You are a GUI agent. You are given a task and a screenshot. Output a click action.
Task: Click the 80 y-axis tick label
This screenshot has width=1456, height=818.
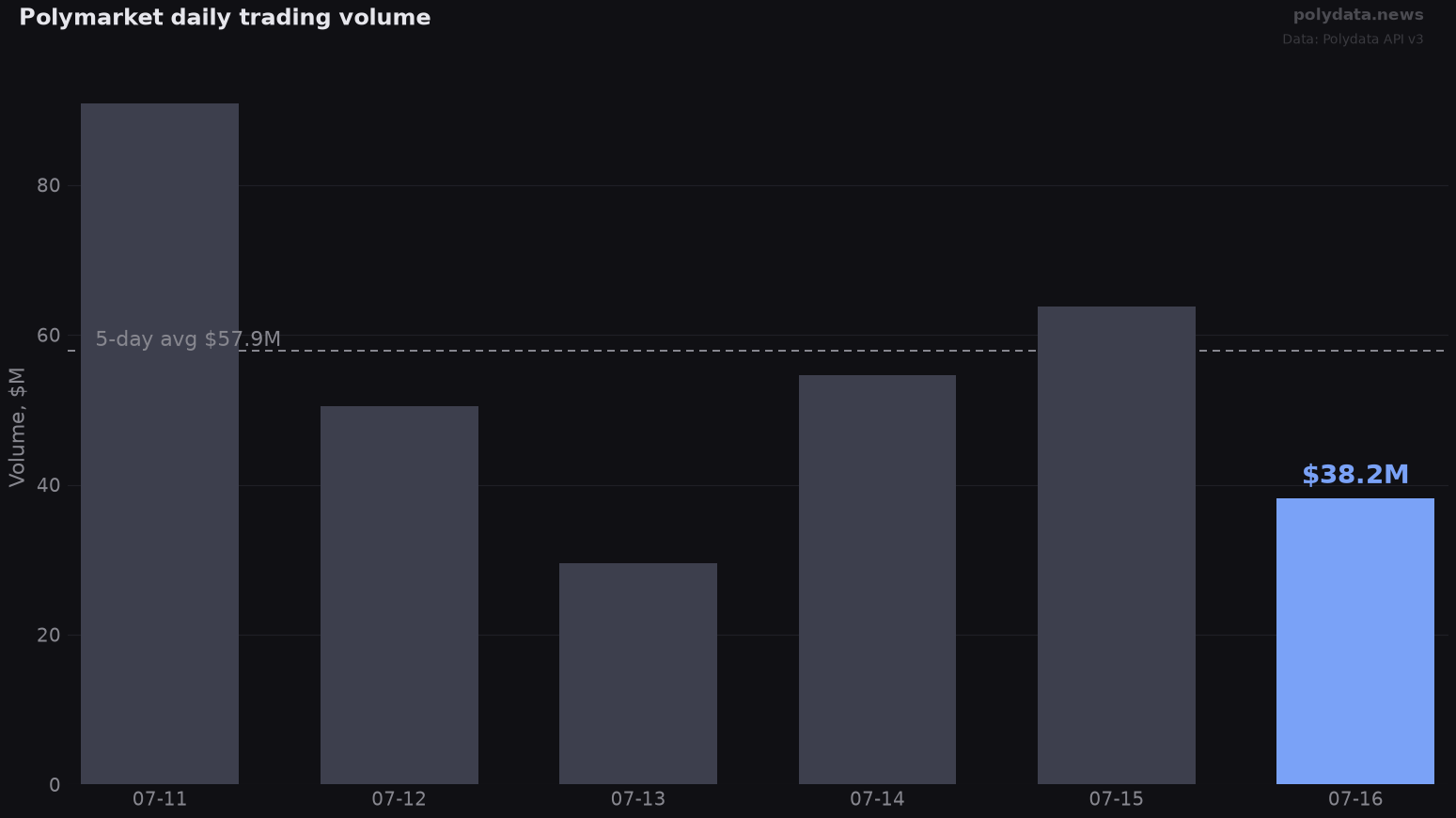[x=49, y=186]
